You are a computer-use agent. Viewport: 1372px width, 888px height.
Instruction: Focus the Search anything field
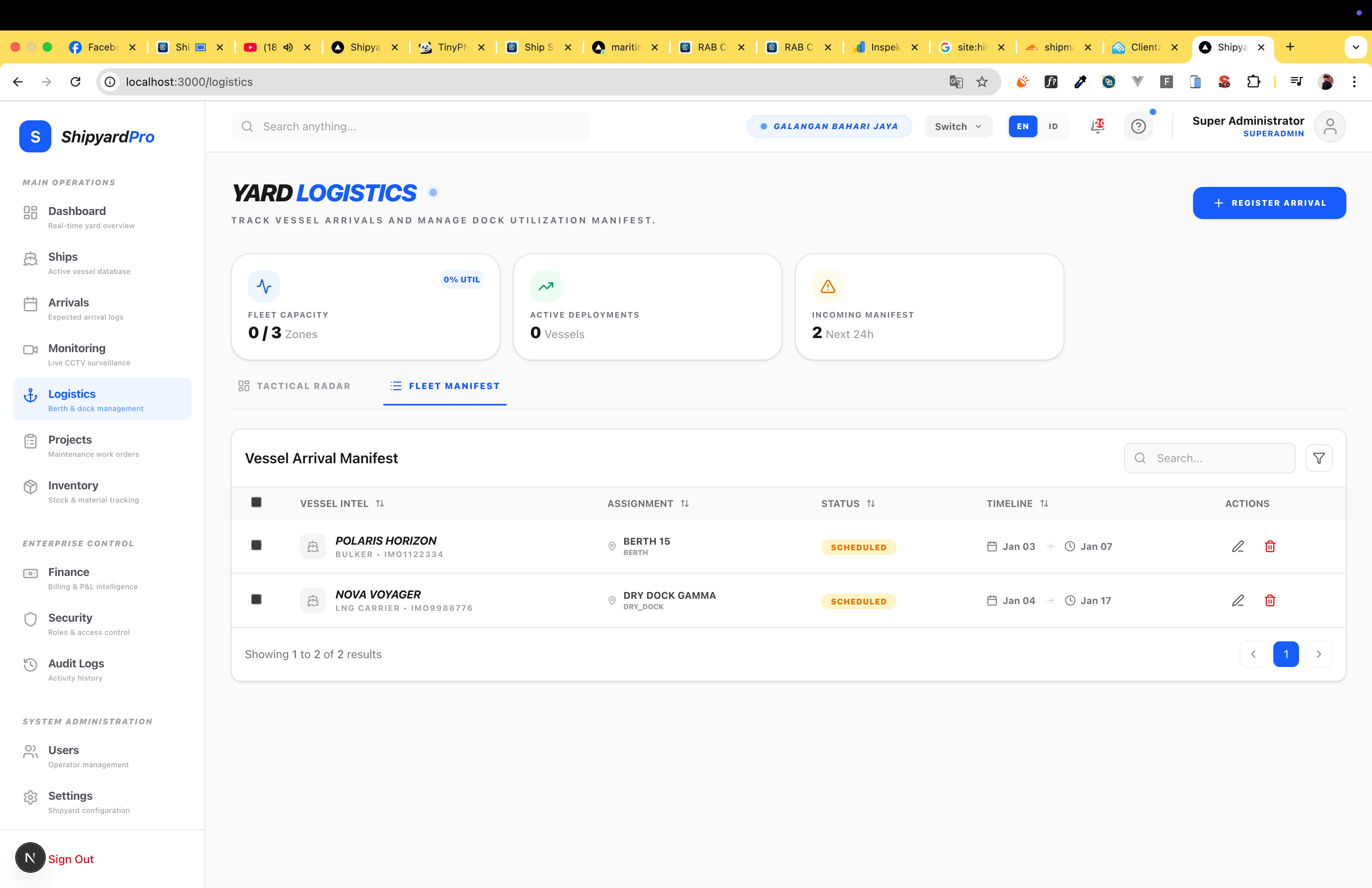[410, 126]
